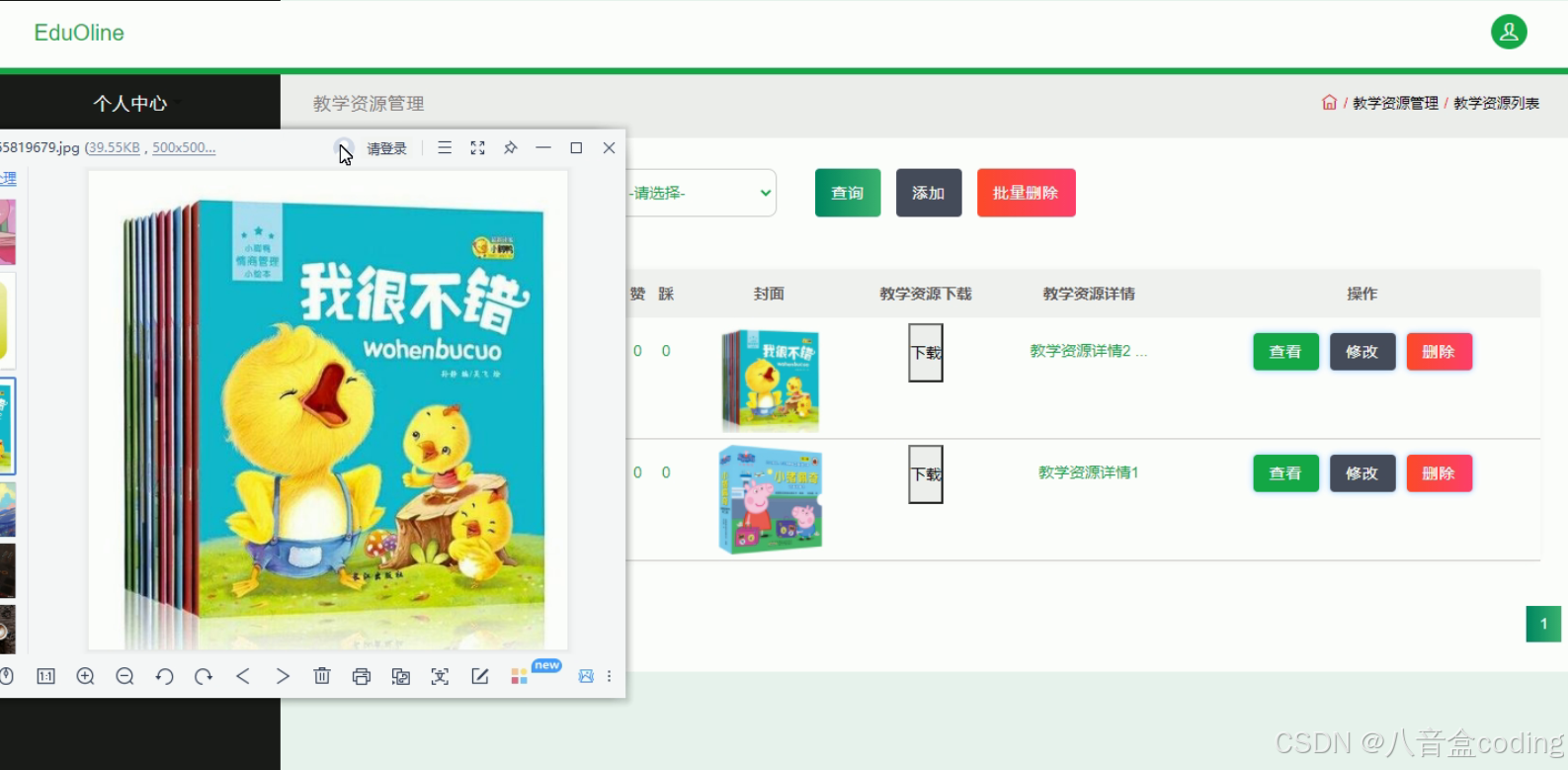Open 个人中心 in the sidebar
The width and height of the screenshot is (1568, 770).
[130, 103]
